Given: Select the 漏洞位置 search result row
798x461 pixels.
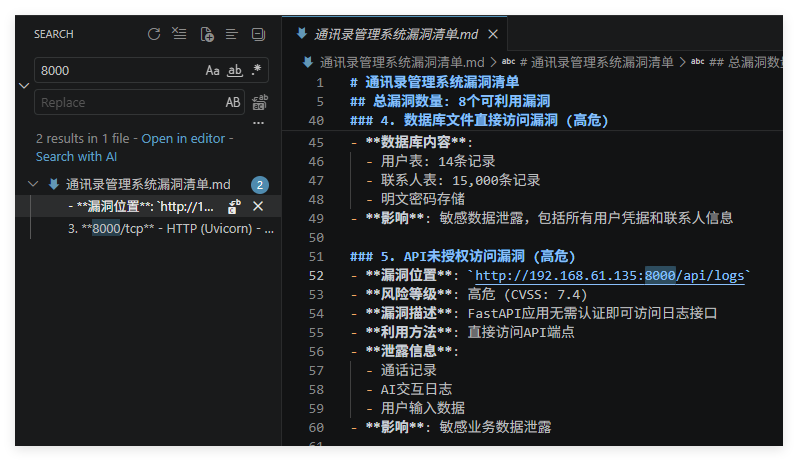Looking at the screenshot, I should (x=148, y=207).
